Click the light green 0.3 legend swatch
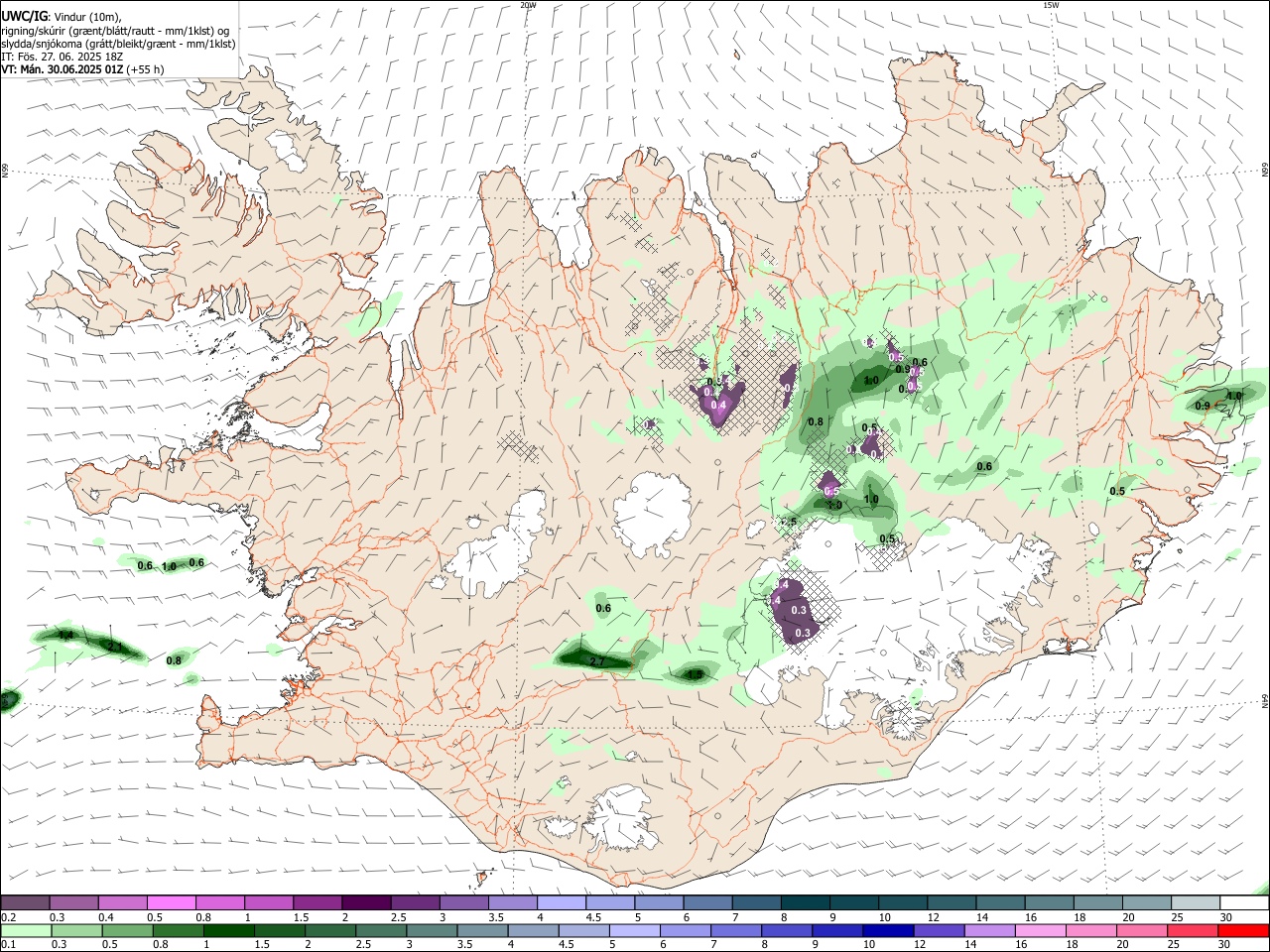The width and height of the screenshot is (1270, 952). [x=75, y=930]
